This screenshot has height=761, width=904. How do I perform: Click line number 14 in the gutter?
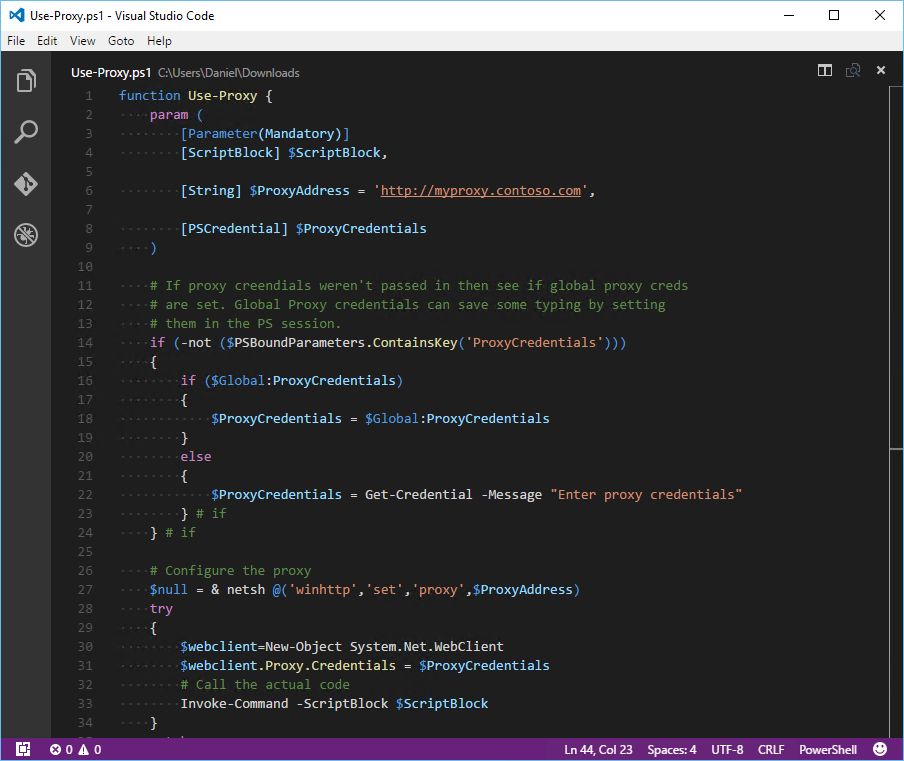pyautogui.click(x=85, y=343)
